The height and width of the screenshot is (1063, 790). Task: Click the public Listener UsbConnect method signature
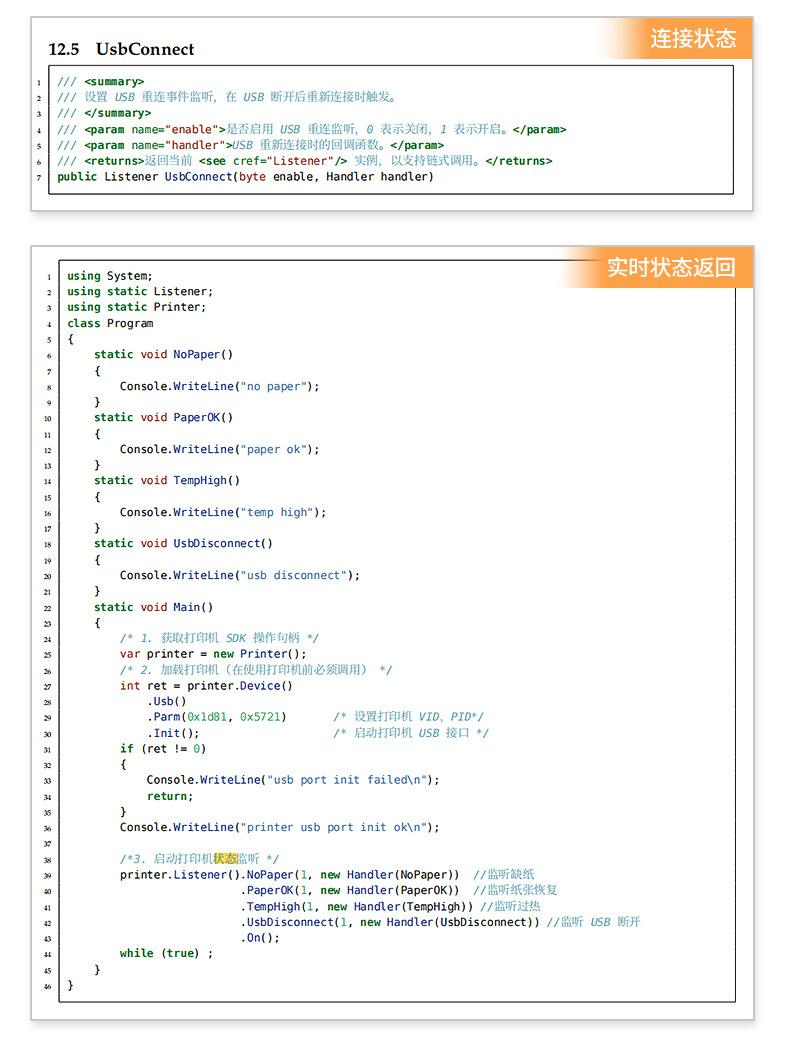[x=245, y=177]
